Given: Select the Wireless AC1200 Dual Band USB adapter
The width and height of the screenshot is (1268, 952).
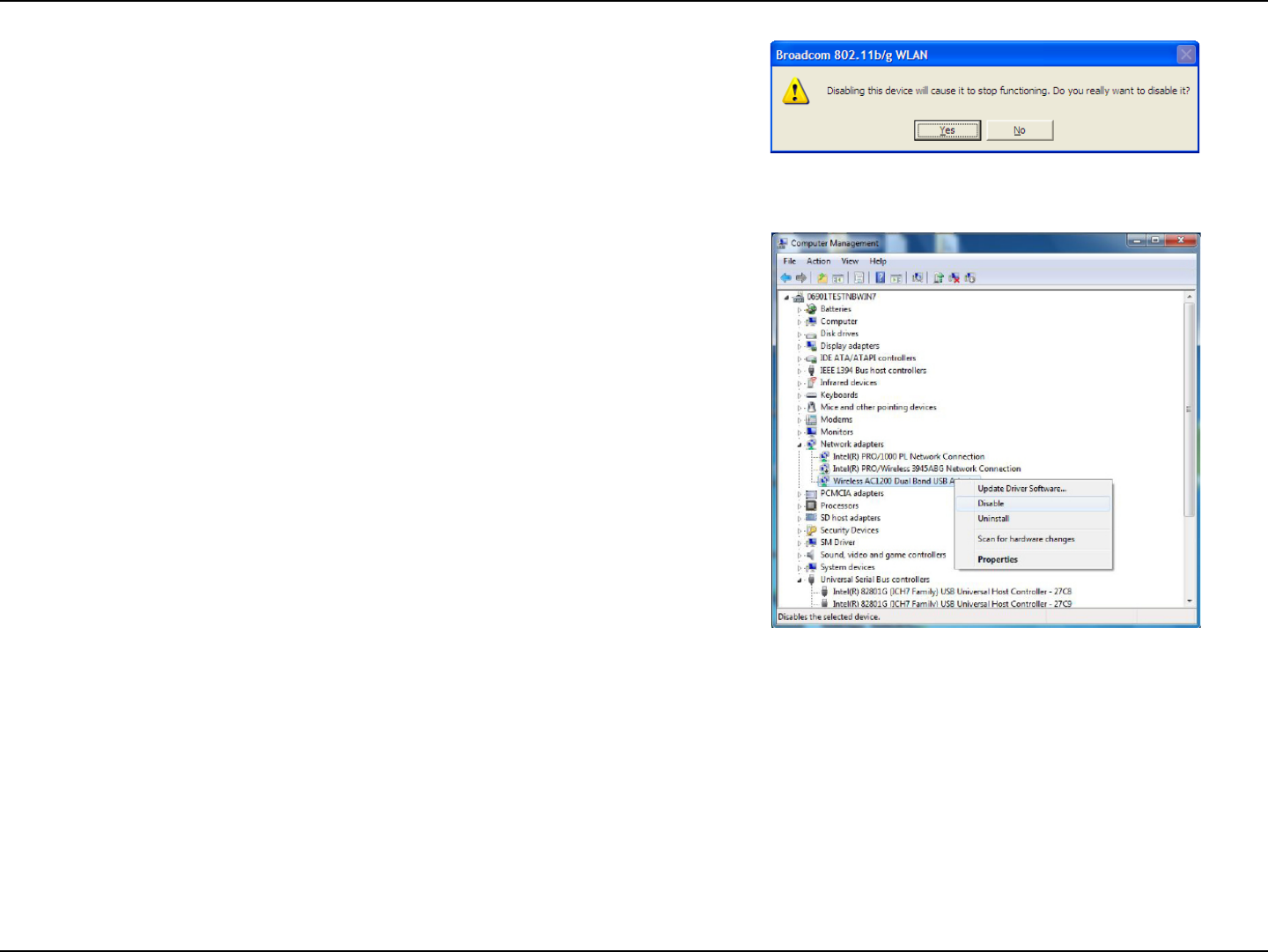Looking at the screenshot, I should (x=894, y=482).
